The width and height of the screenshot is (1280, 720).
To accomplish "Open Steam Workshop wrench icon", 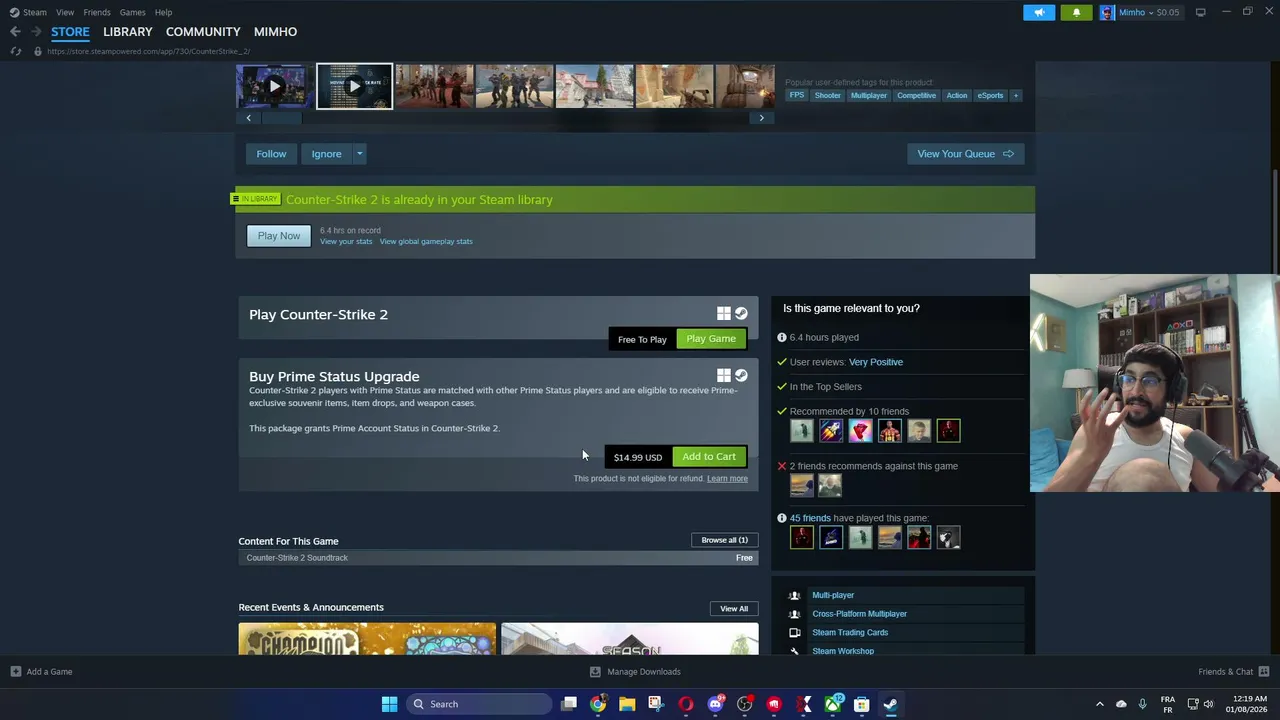I will pyautogui.click(x=795, y=651).
